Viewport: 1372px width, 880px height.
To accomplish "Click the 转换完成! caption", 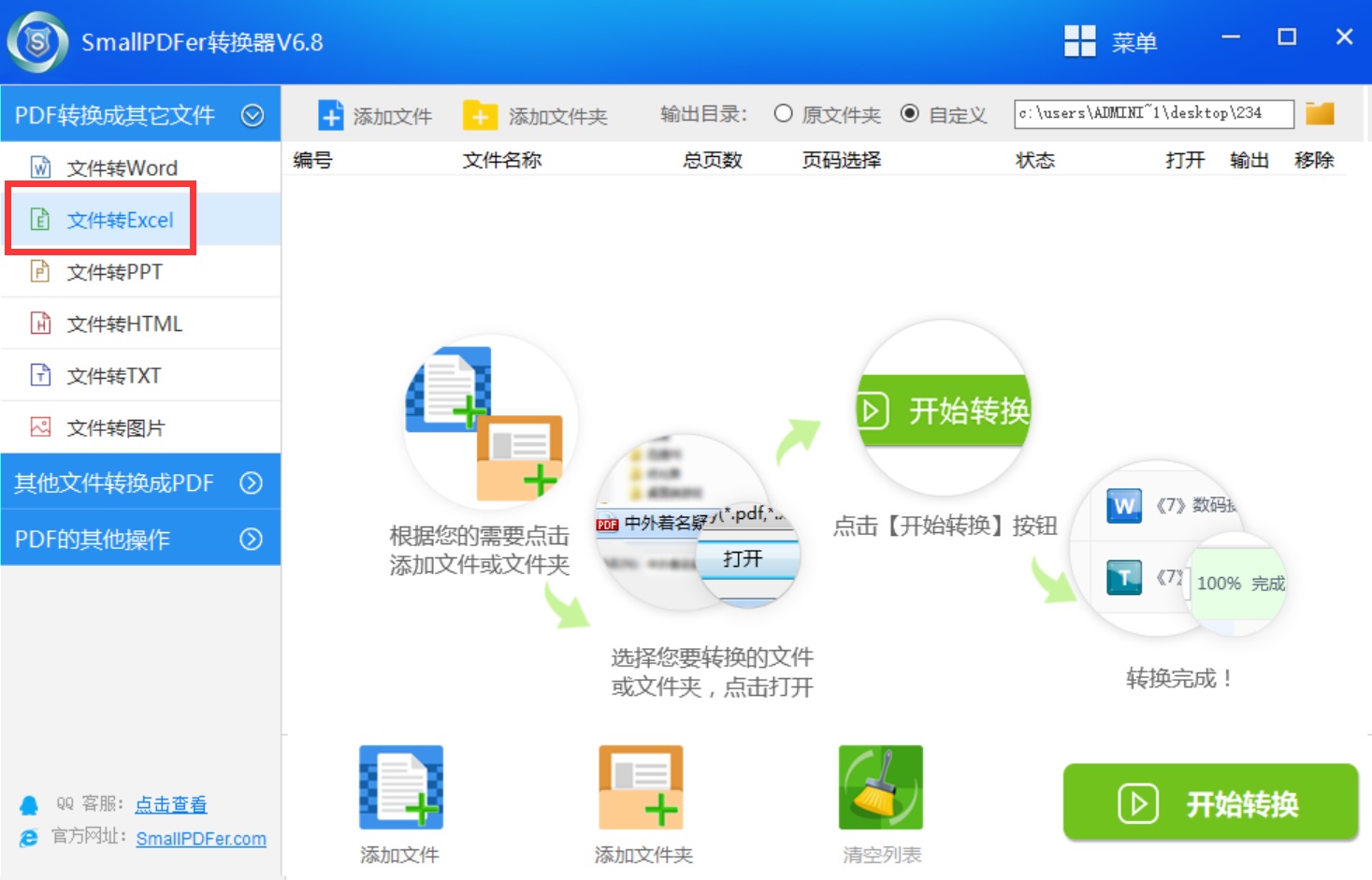I will coord(1178,678).
